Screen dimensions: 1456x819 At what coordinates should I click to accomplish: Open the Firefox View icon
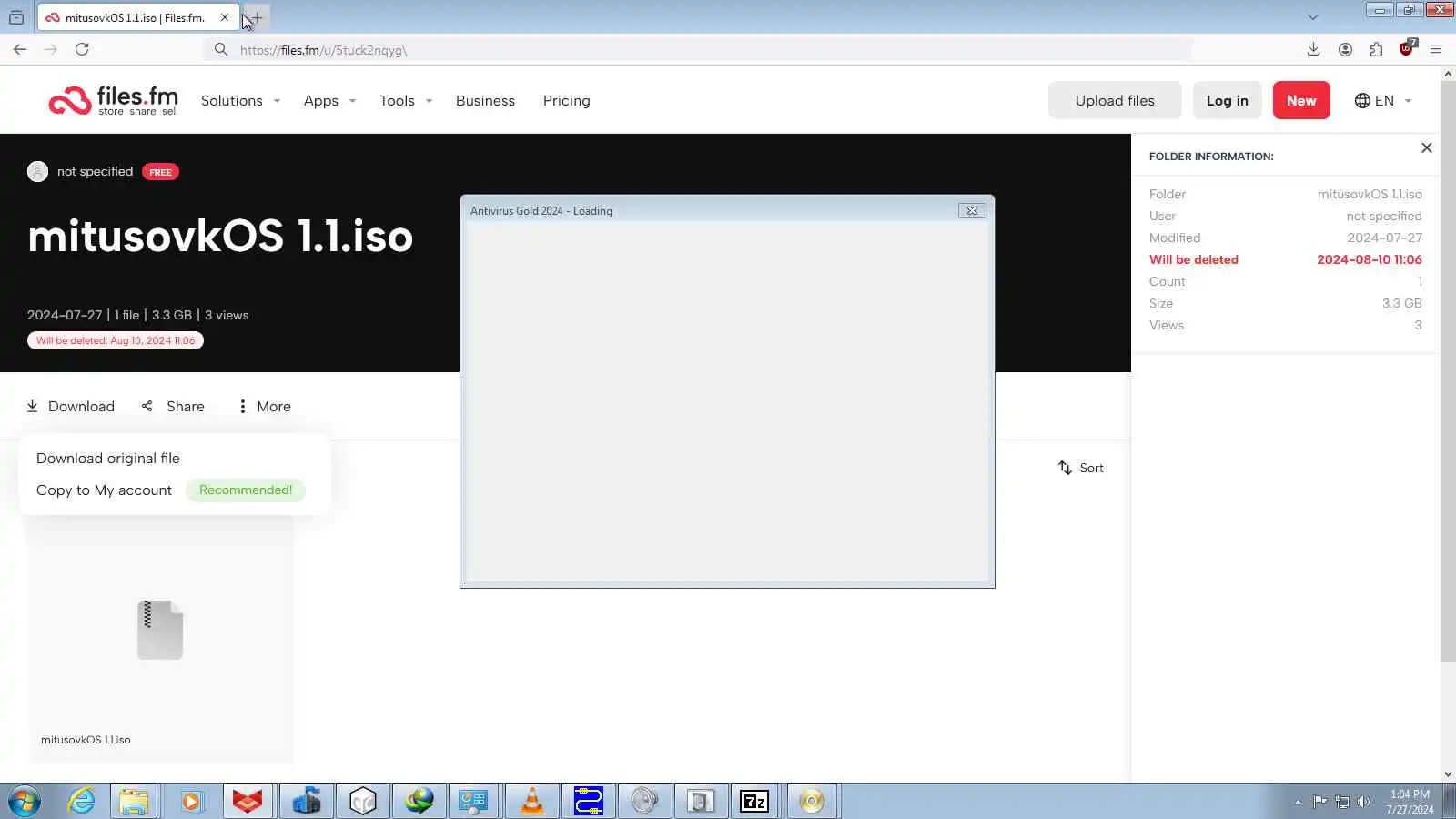16,17
